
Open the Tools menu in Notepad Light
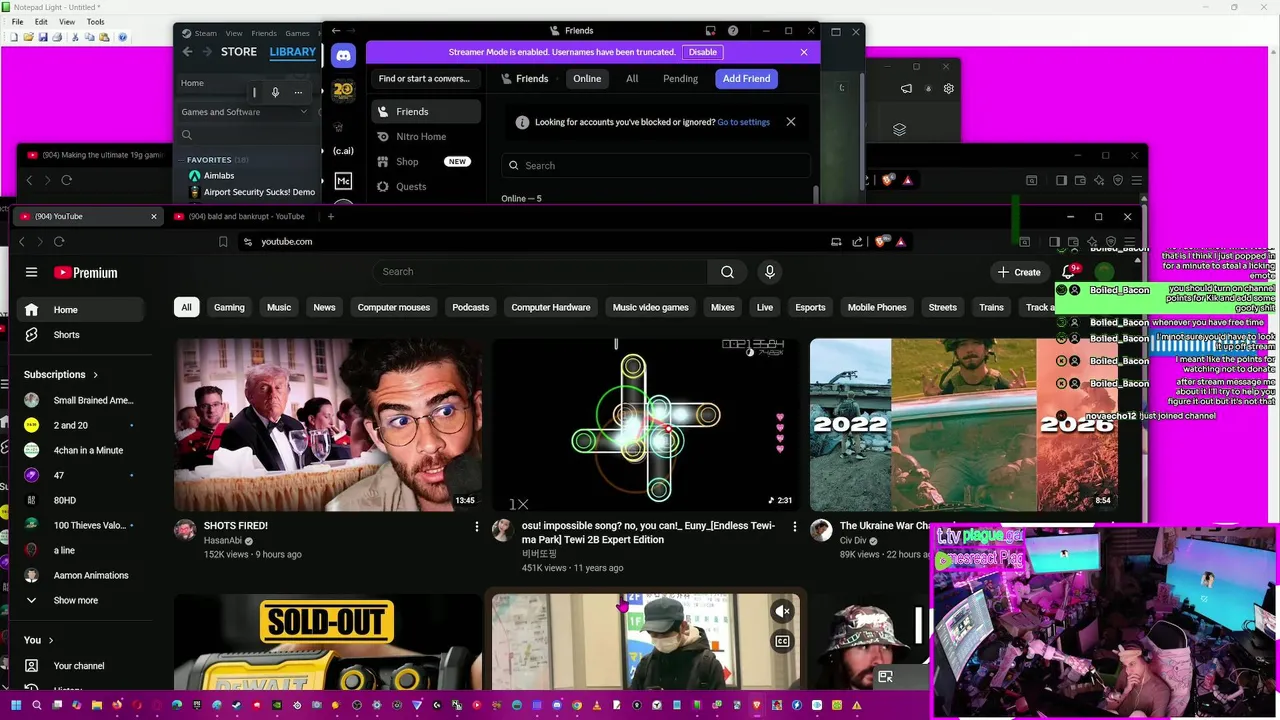click(95, 21)
